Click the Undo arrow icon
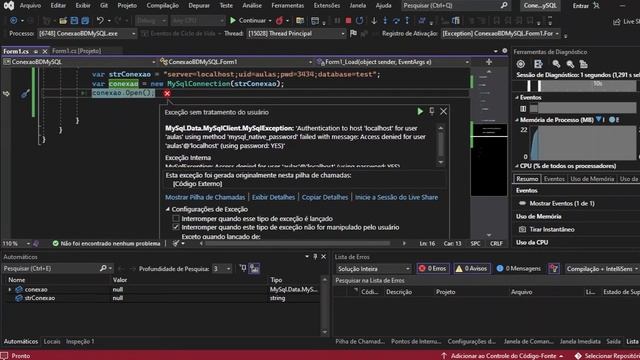Image resolution: width=640 pixels, height=360 pixels. (100, 20)
